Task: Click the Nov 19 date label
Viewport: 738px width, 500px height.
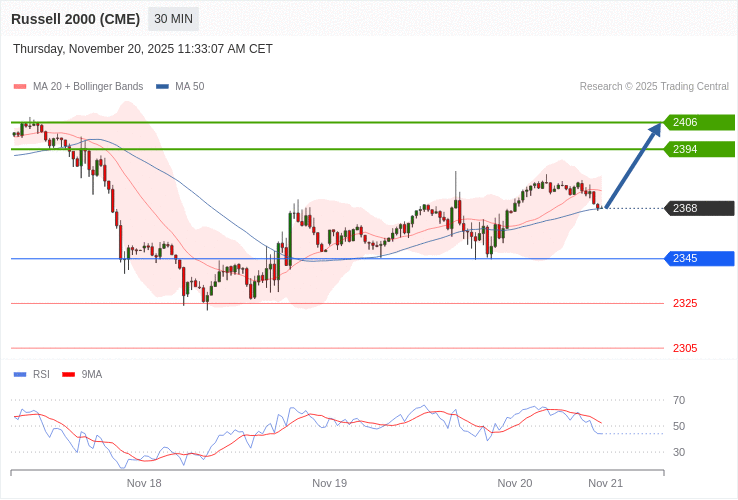Action: (x=329, y=483)
